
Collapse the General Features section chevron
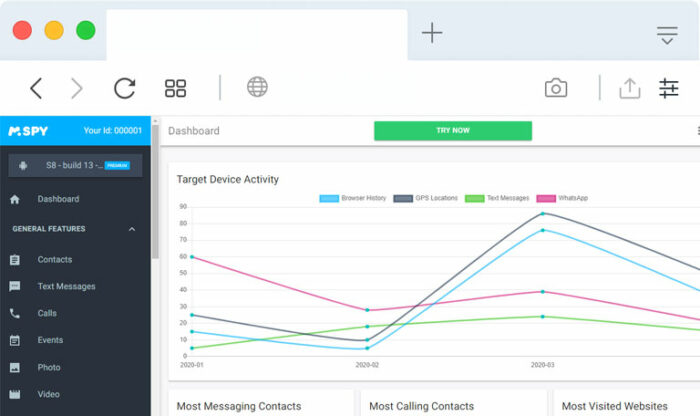pyautogui.click(x=132, y=229)
